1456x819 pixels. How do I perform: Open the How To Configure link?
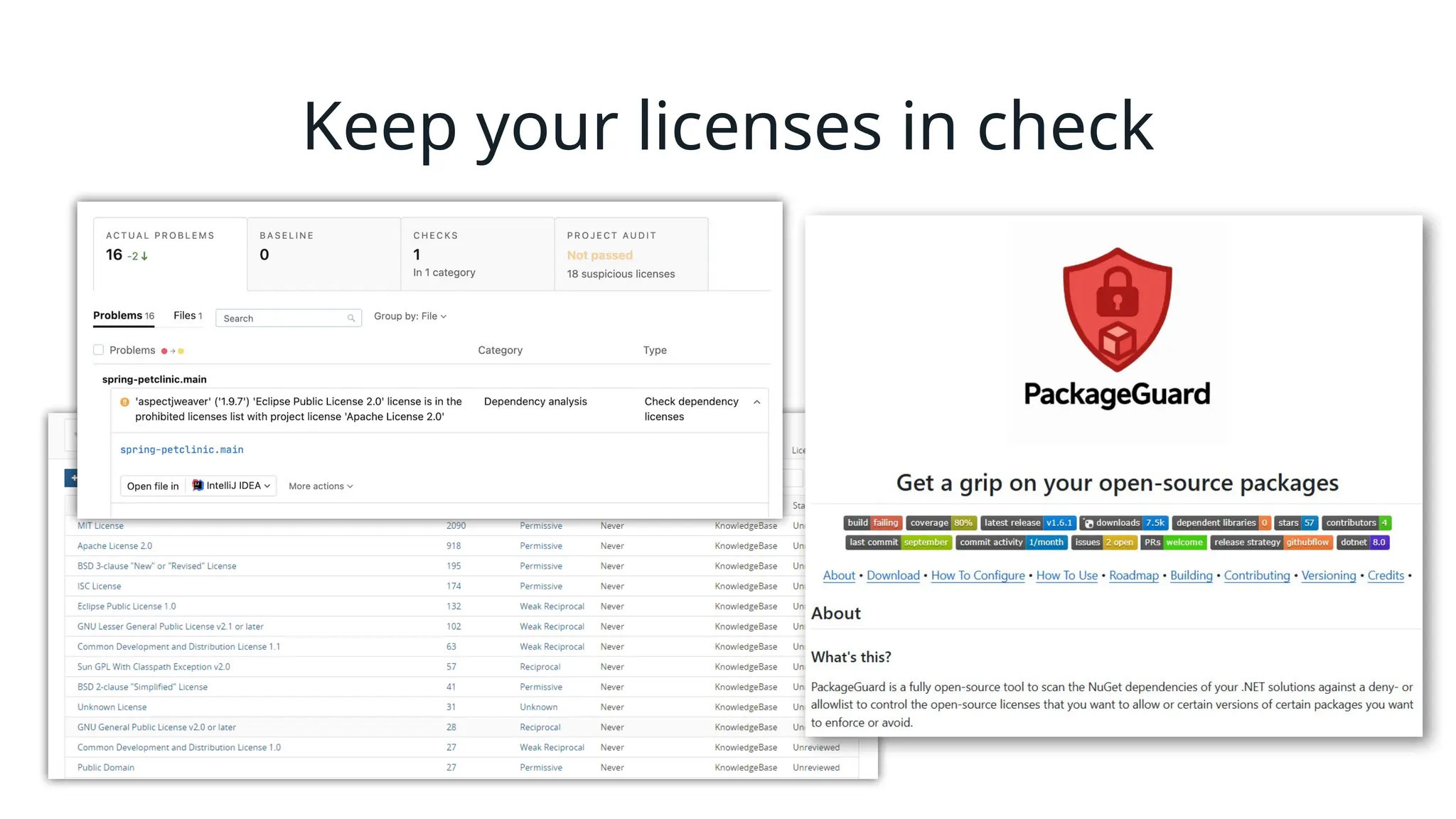[x=978, y=576]
